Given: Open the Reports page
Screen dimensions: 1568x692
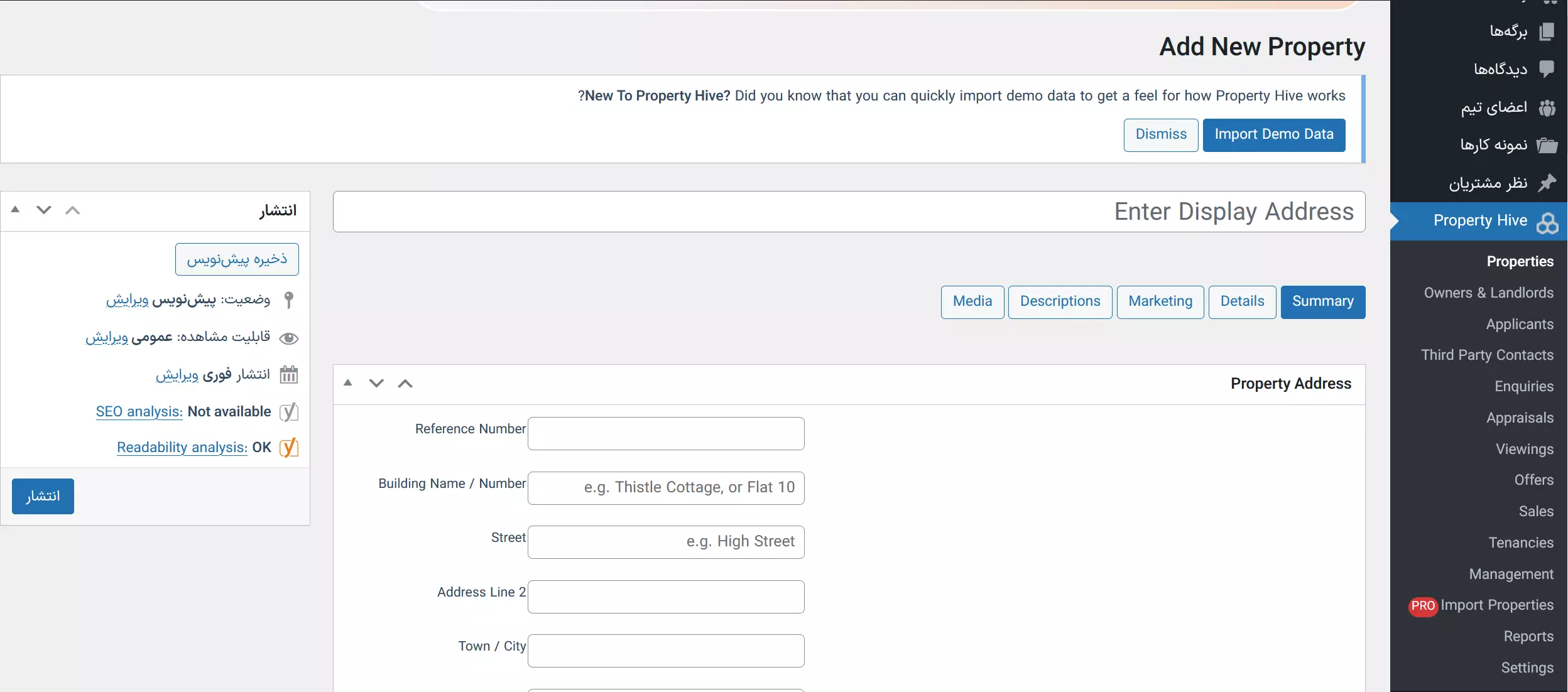Looking at the screenshot, I should [x=1528, y=637].
